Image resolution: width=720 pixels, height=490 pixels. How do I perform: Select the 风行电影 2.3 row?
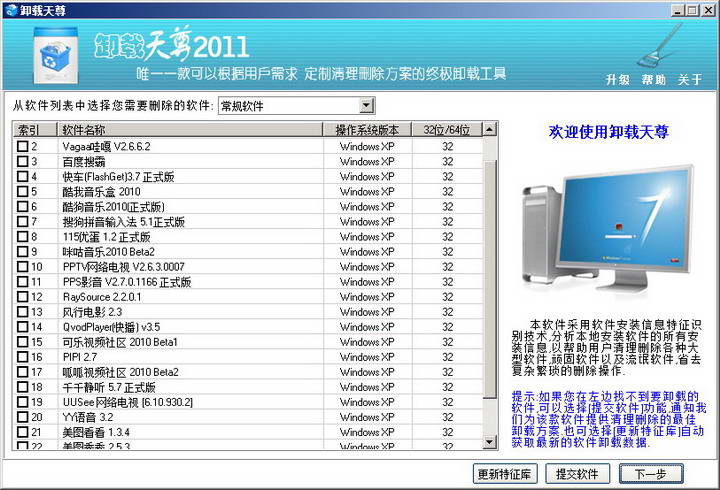click(x=248, y=312)
